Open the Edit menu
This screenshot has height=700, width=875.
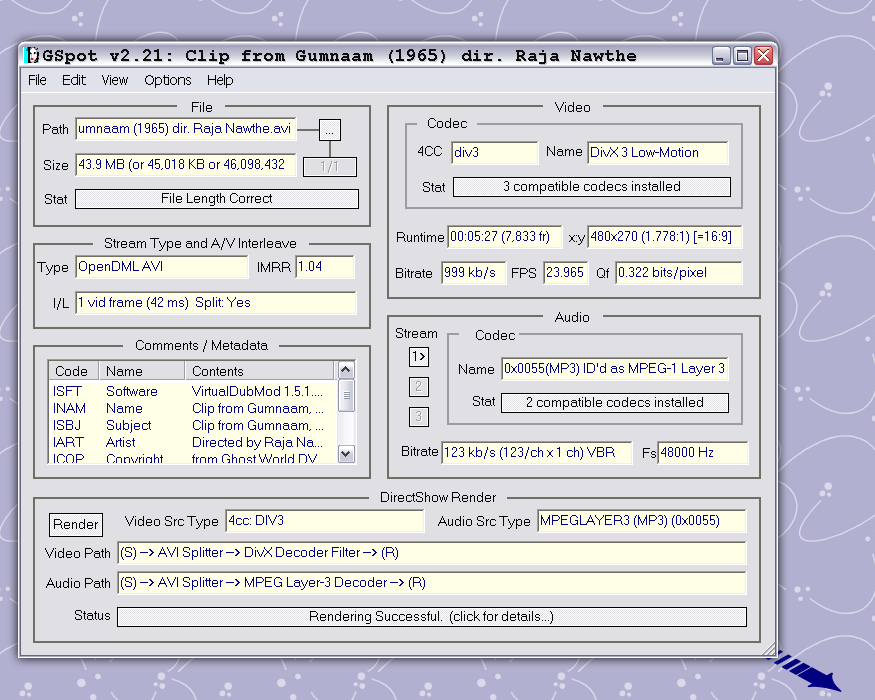click(x=74, y=80)
